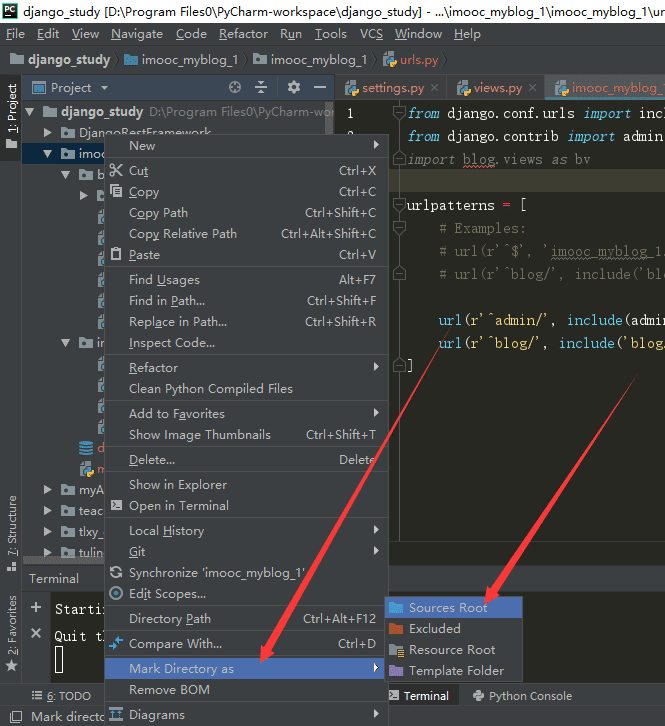The image size is (665, 726).
Task: Click the scroll-from-source target icon
Action: tap(235, 87)
